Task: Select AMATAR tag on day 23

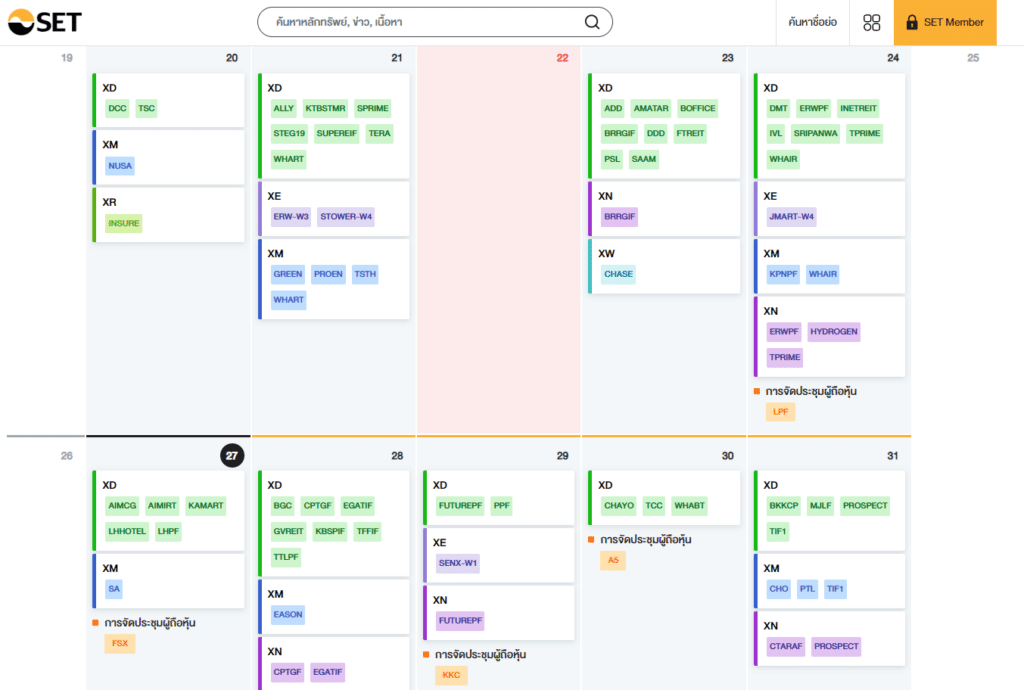Action: [651, 108]
